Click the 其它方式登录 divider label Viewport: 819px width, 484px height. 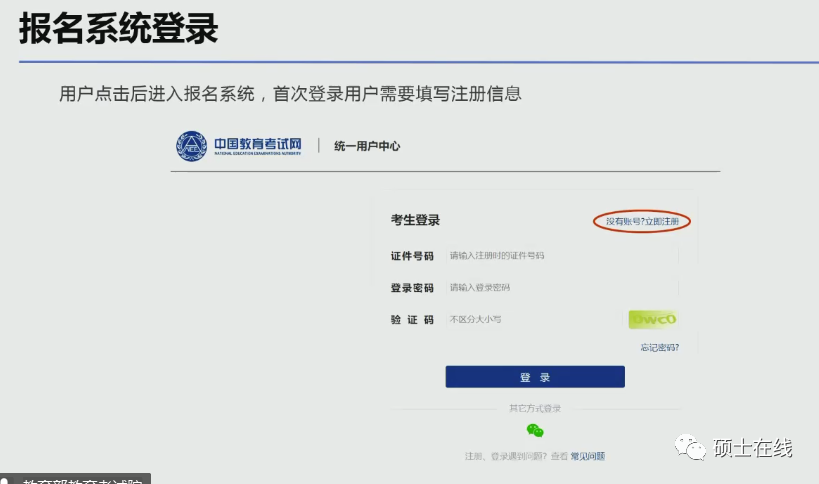point(535,408)
